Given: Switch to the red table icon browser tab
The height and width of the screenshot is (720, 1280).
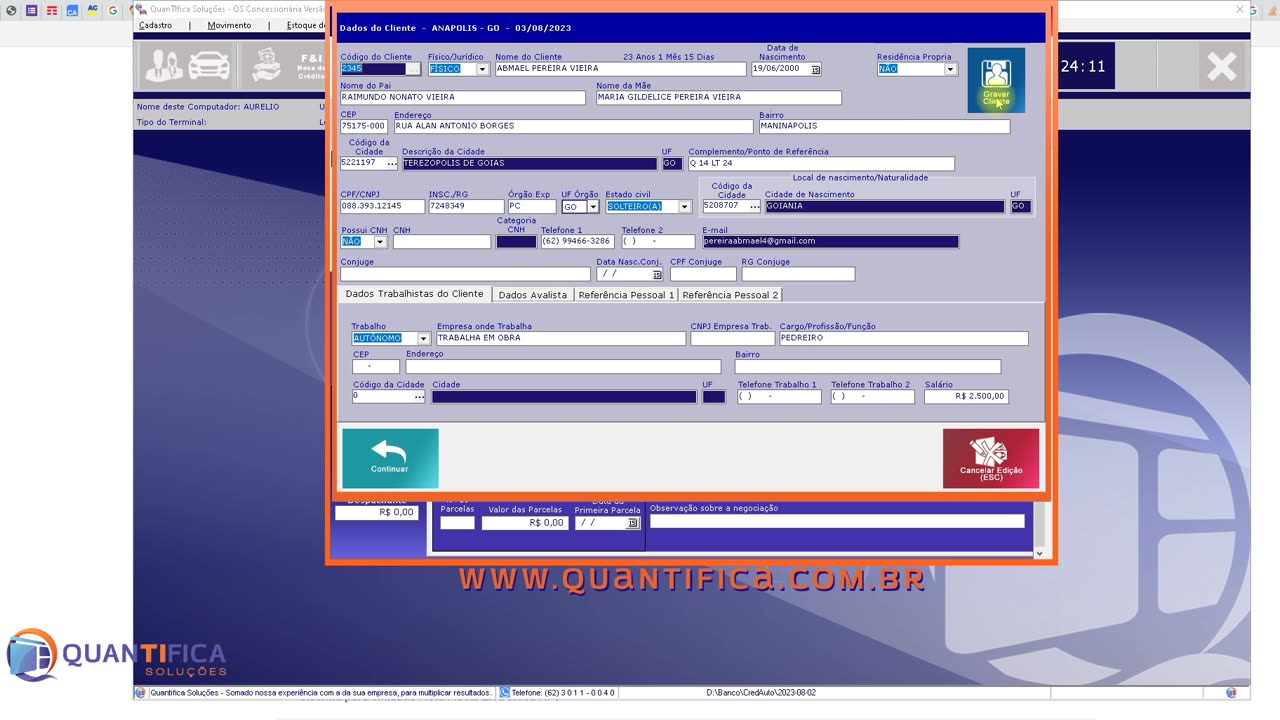Looking at the screenshot, I should coord(52,10).
